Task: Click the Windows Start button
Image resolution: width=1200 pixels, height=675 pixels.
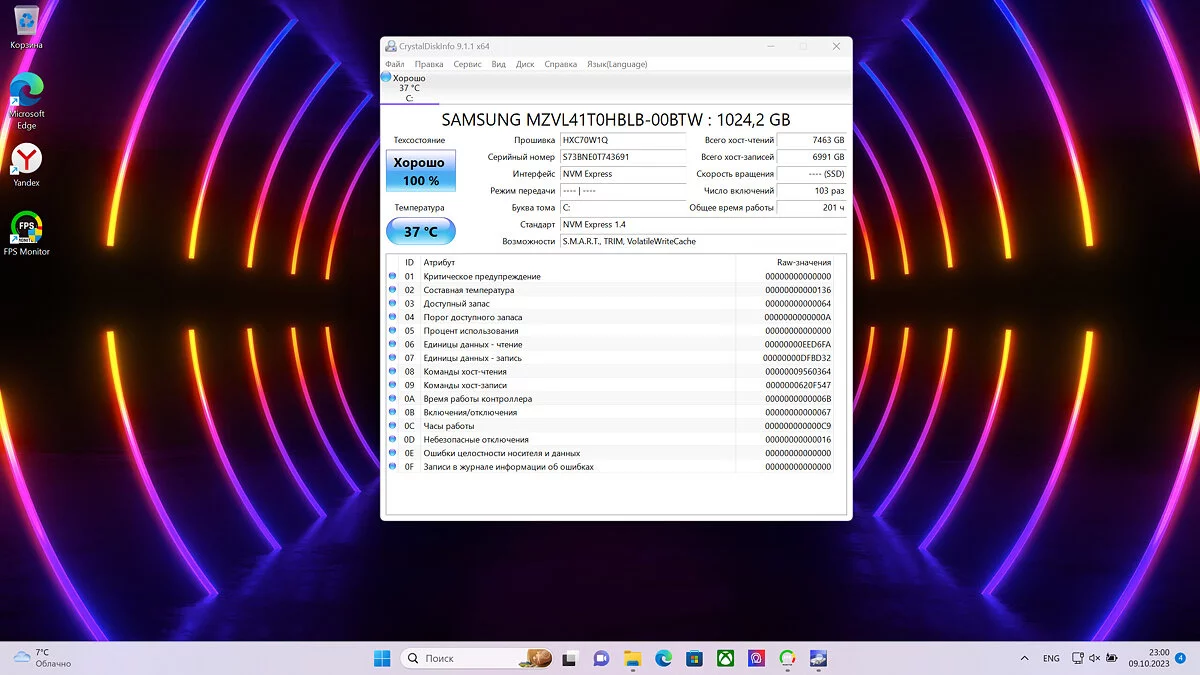Action: (x=382, y=658)
